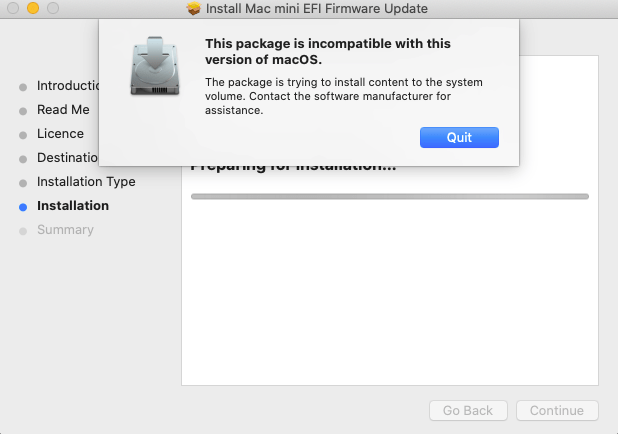Click the greyed Summary step label
The height and width of the screenshot is (434, 618).
(x=65, y=230)
